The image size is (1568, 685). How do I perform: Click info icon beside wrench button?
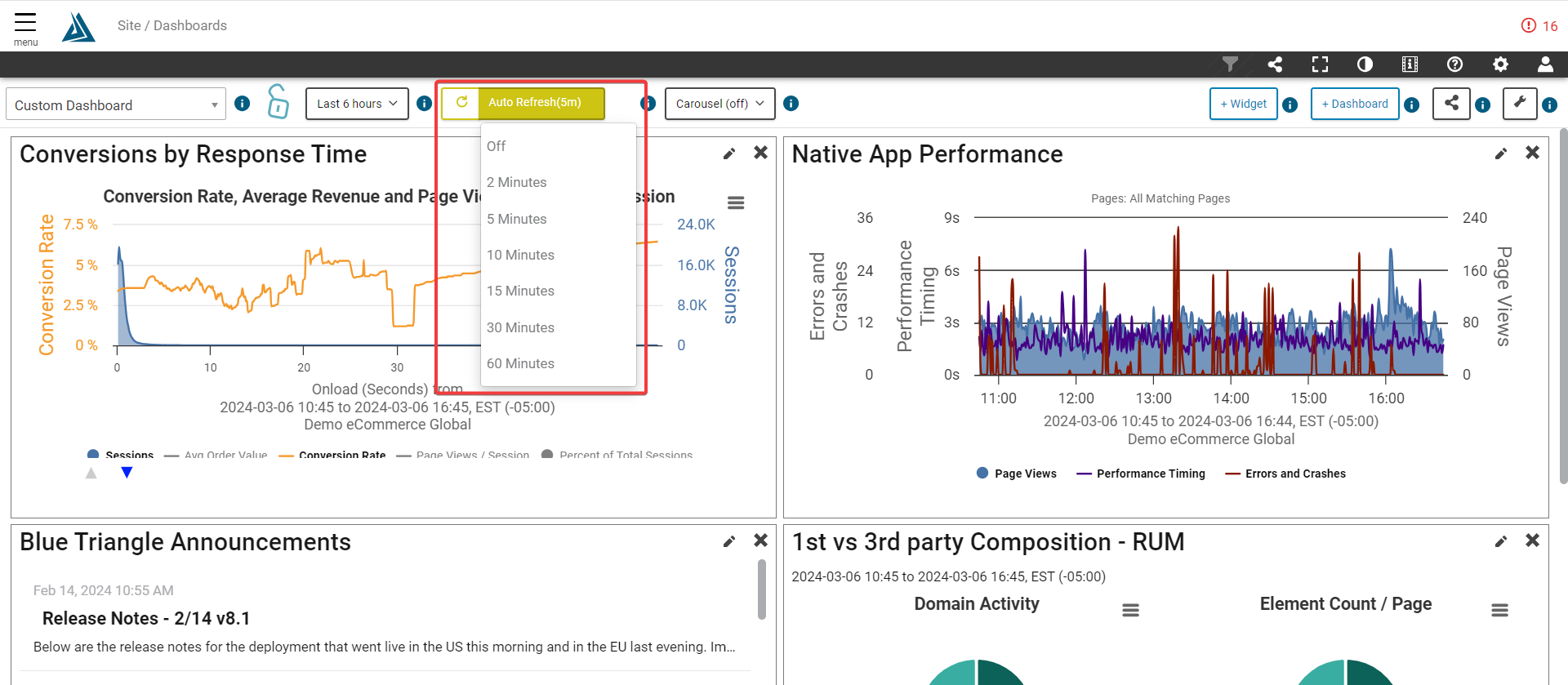click(1550, 105)
